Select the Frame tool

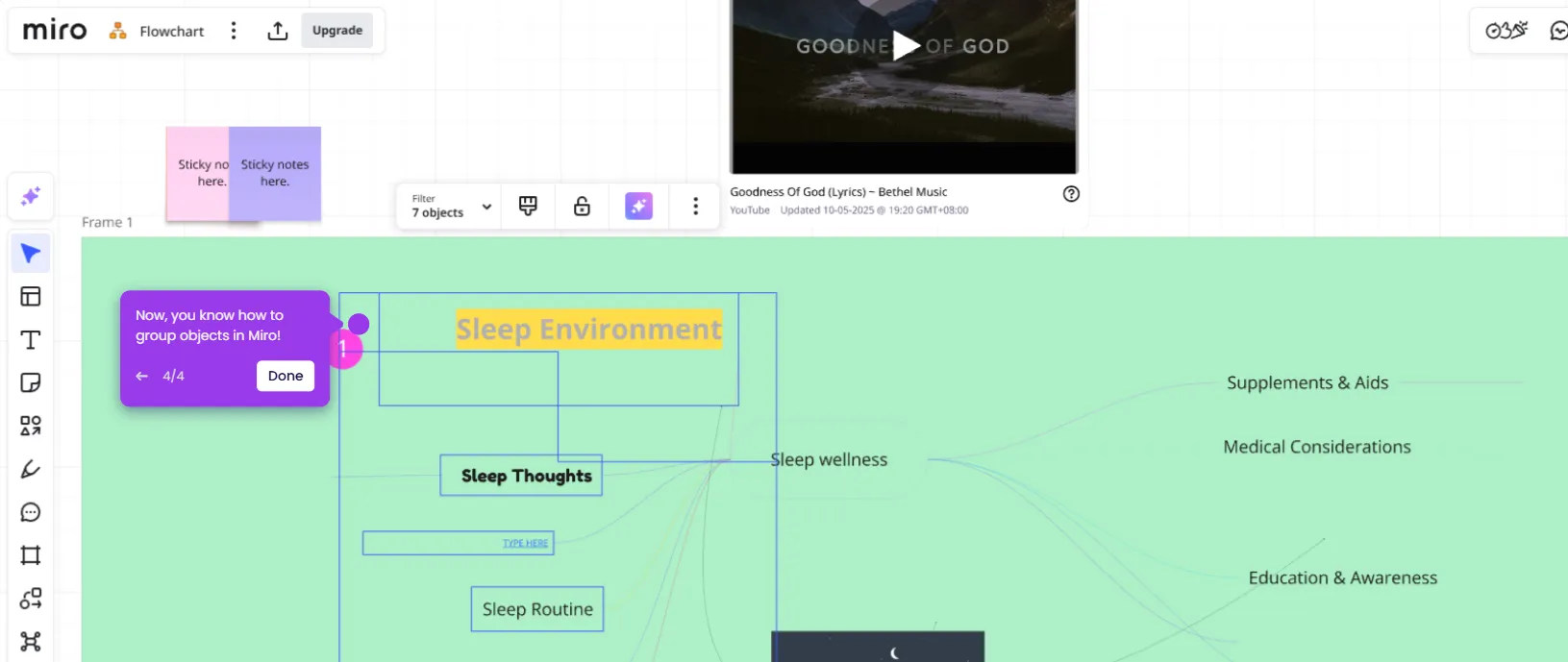click(31, 555)
